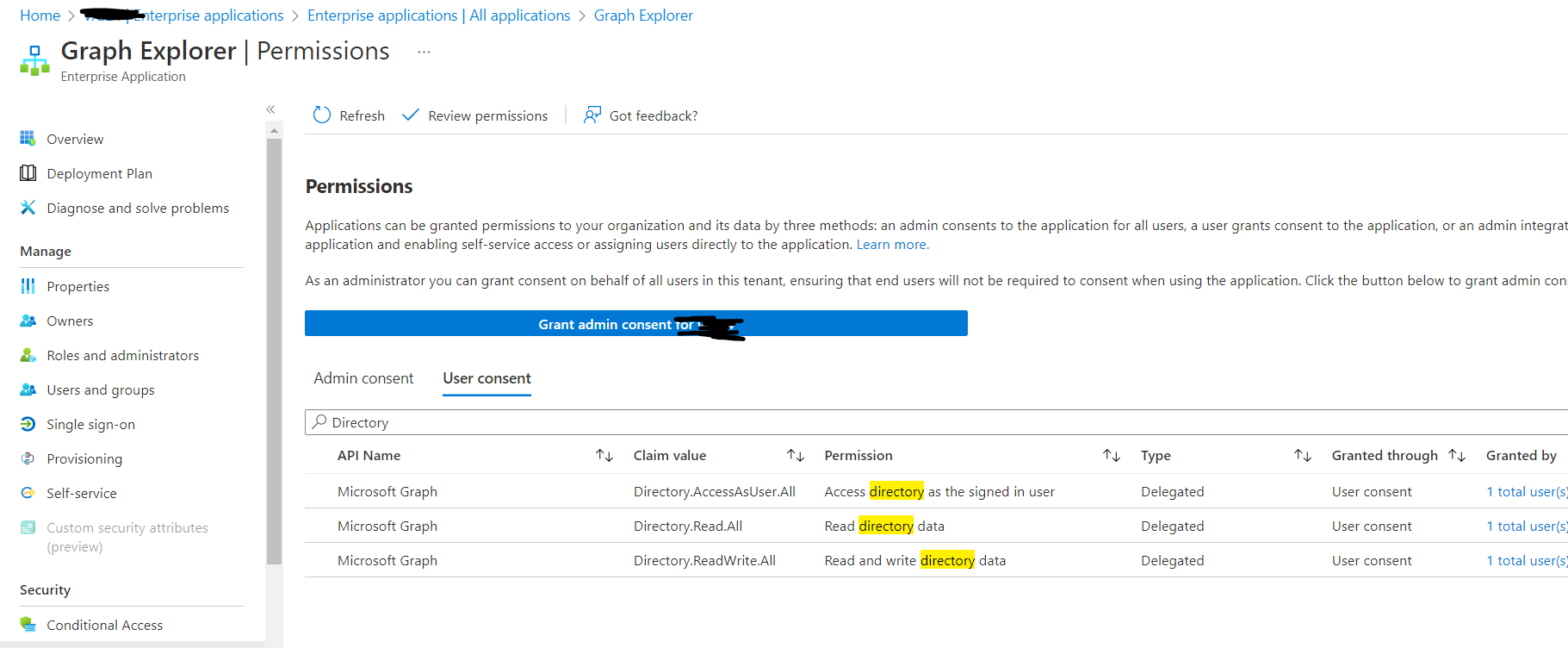
Task: Click the sidebar scrollbar up arrow
Action: [274, 131]
